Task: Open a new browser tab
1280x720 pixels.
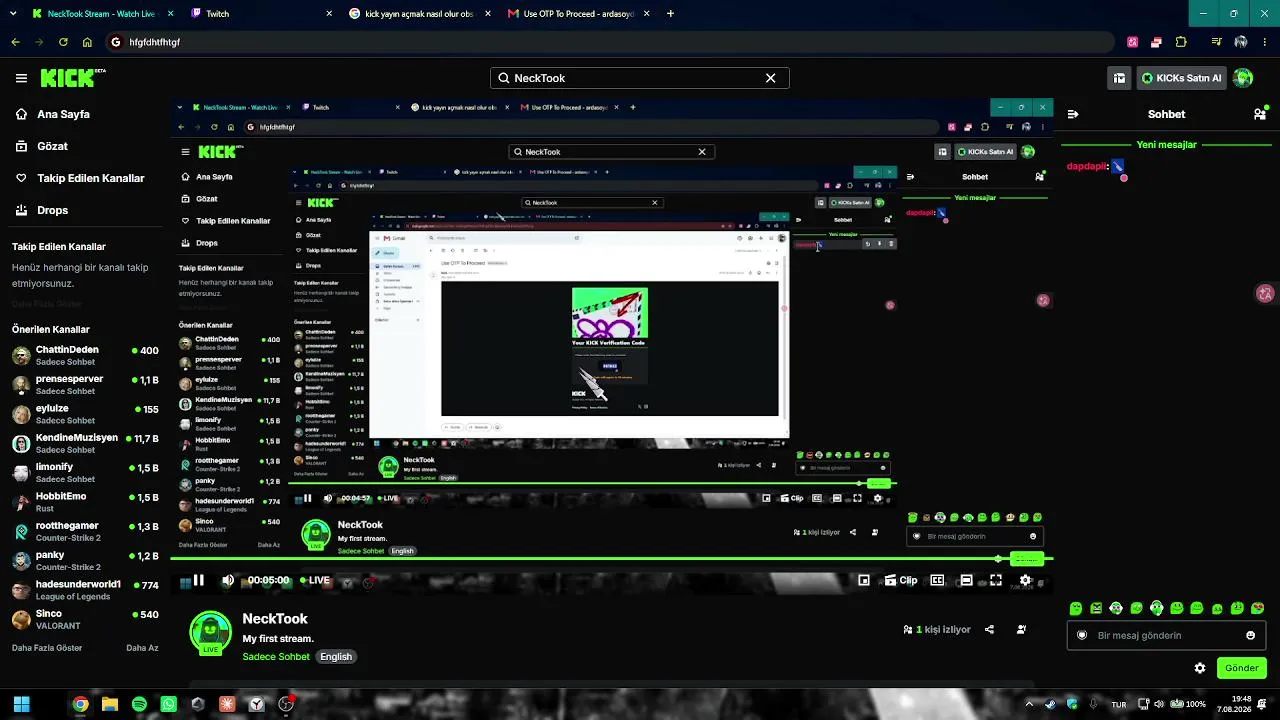Action: [x=670, y=14]
